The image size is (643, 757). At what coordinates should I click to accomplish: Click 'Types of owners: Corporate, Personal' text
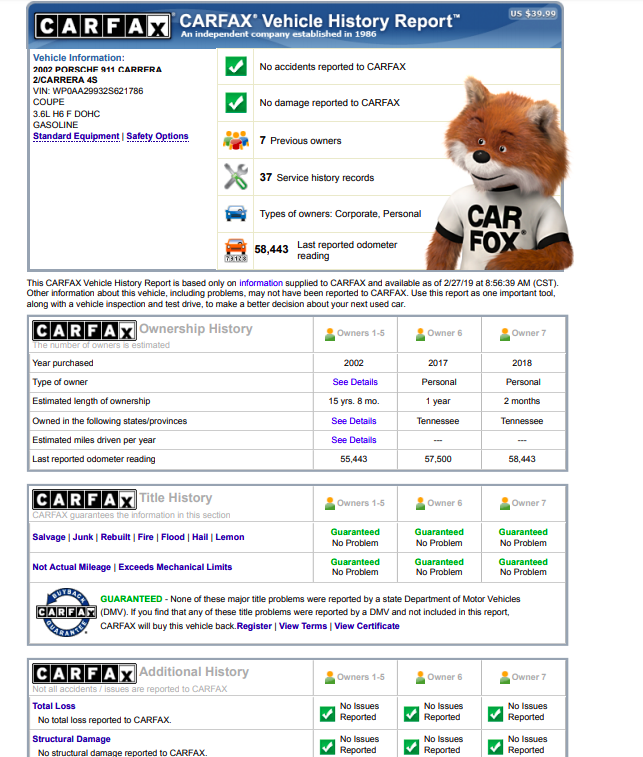pos(340,213)
